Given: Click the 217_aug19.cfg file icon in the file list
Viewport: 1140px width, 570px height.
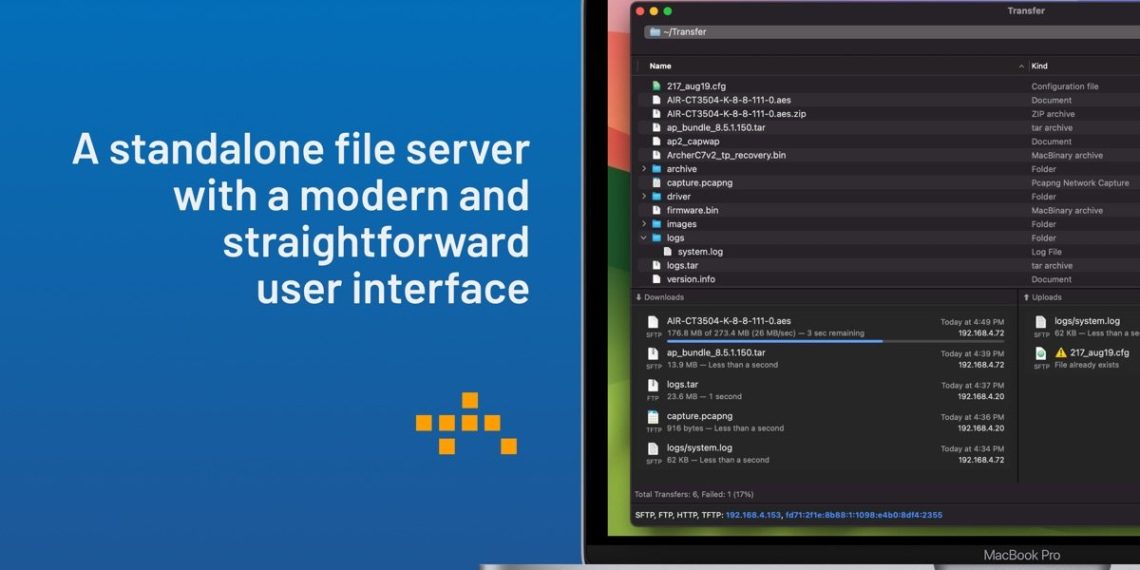Looking at the screenshot, I should [656, 86].
